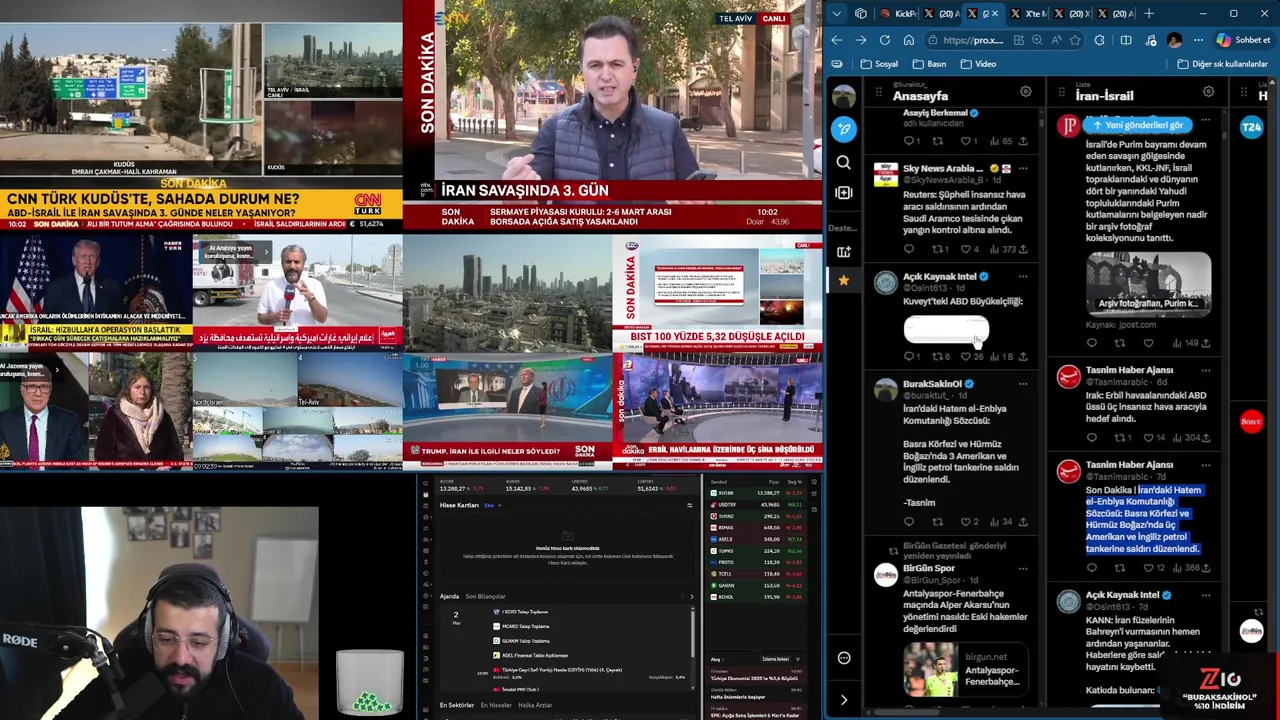Open split screen view in Edge

pos(1126,40)
